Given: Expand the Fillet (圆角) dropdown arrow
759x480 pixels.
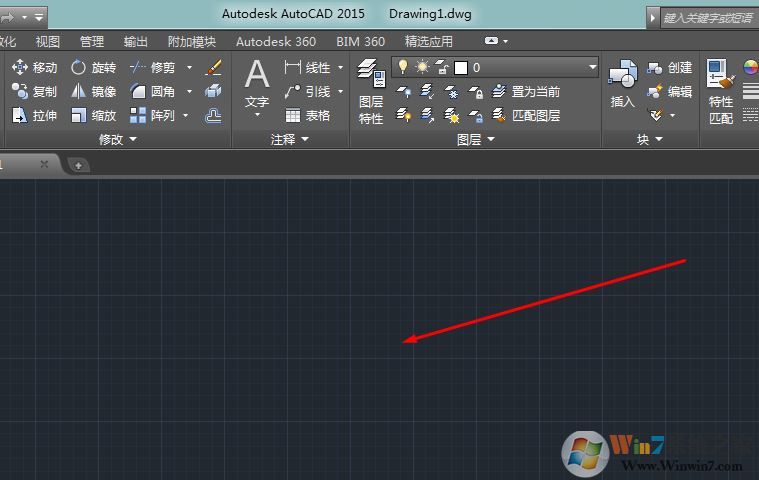Looking at the screenshot, I should pos(189,91).
